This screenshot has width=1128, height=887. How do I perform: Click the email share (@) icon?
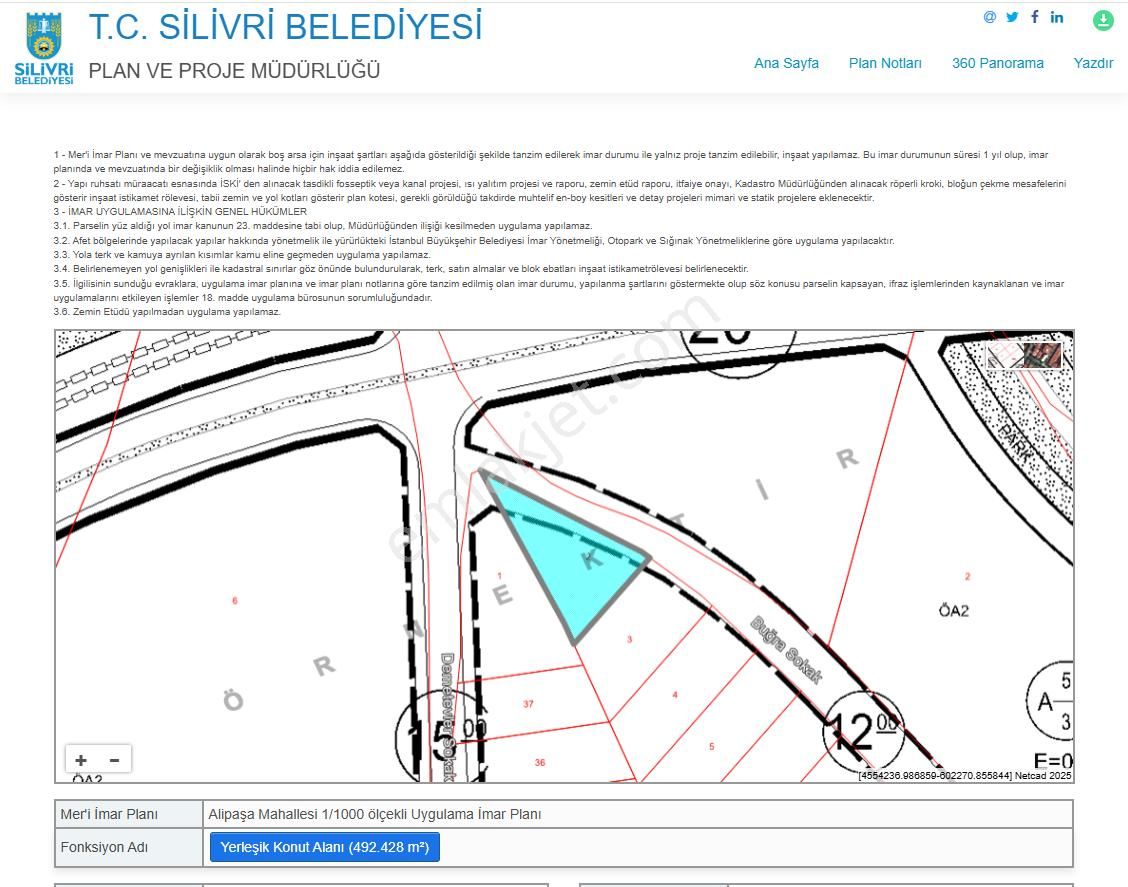(x=990, y=17)
